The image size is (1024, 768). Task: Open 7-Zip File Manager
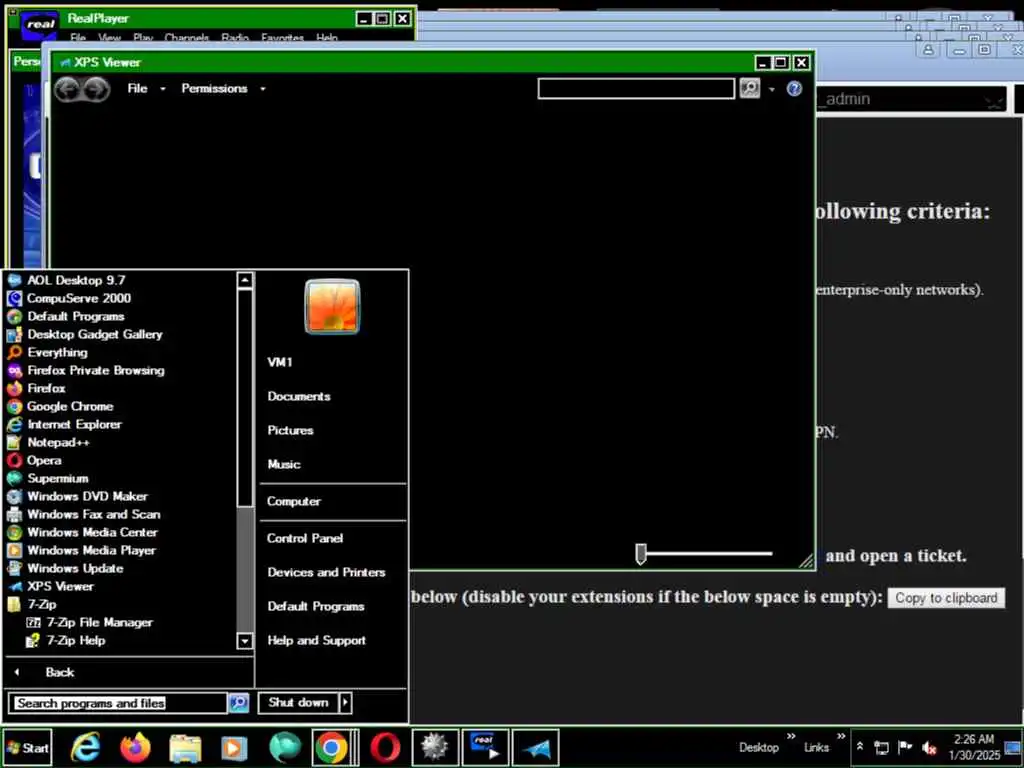point(99,622)
